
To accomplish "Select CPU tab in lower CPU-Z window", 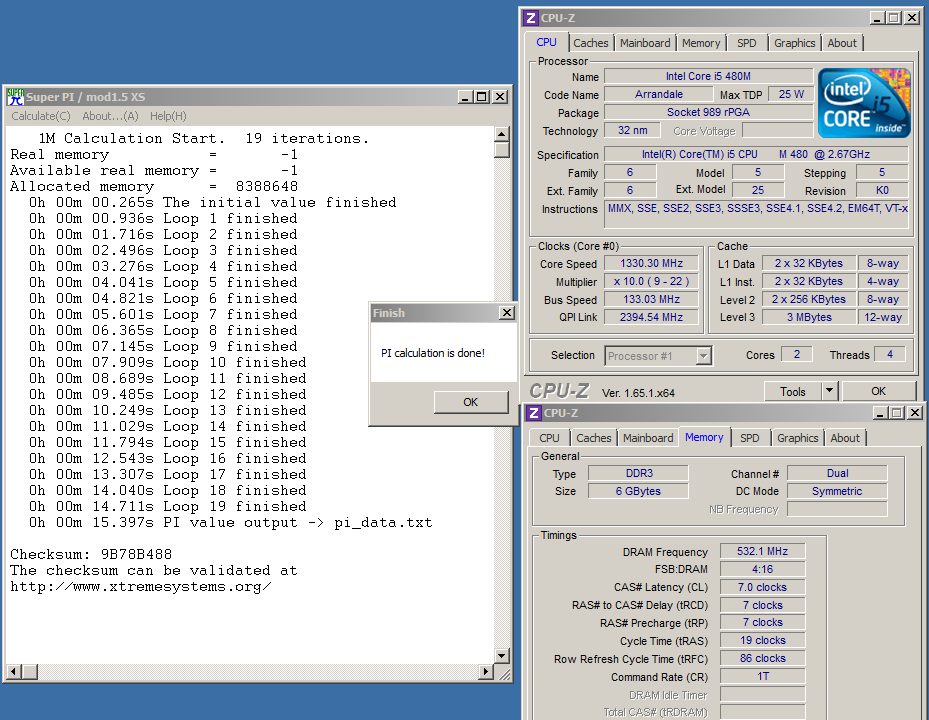I will tap(549, 438).
